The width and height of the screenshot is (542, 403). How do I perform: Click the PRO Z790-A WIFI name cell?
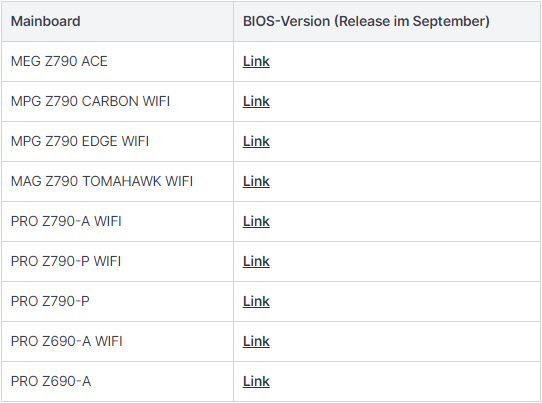click(66, 222)
